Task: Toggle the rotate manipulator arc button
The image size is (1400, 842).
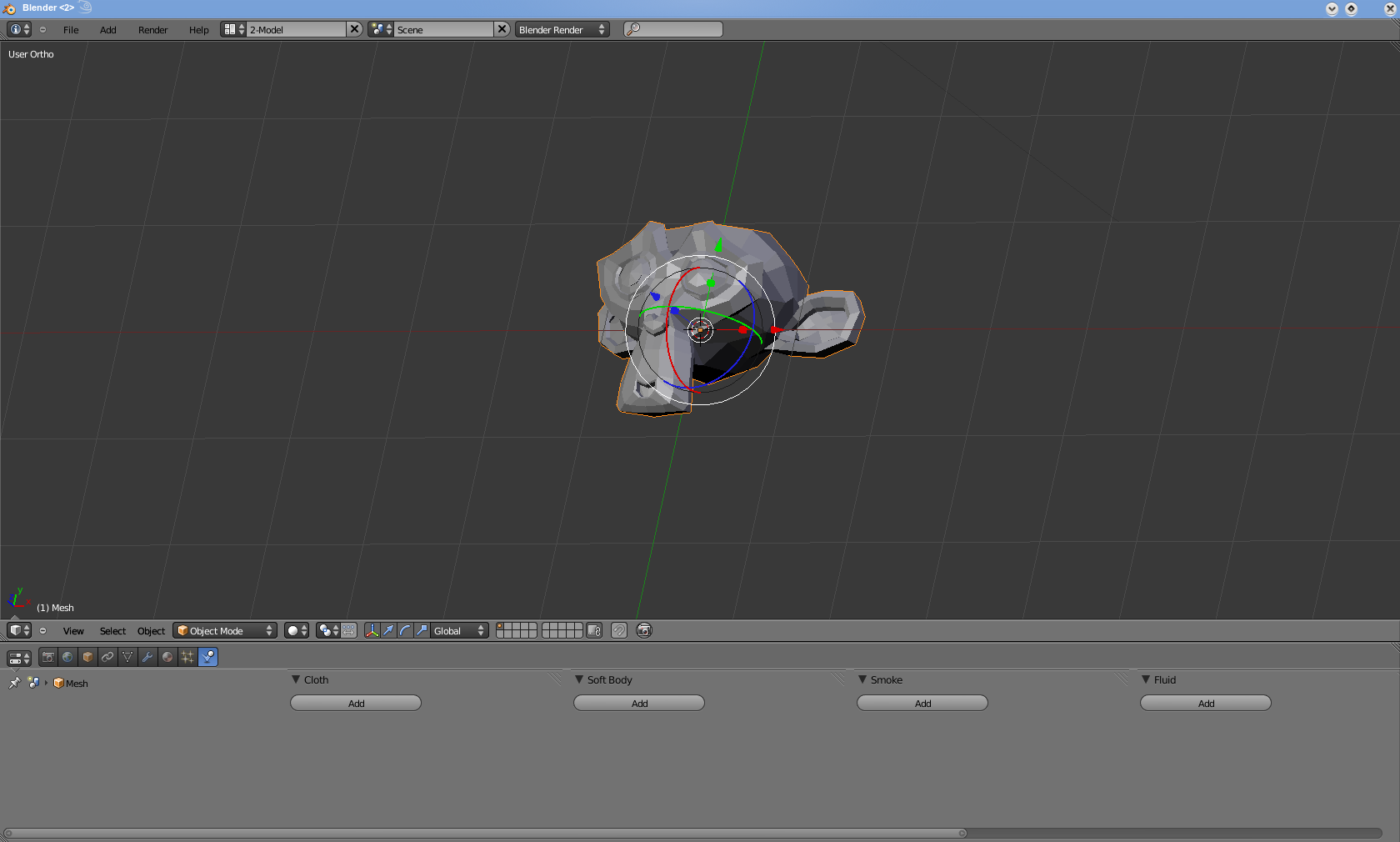Action: (x=405, y=631)
